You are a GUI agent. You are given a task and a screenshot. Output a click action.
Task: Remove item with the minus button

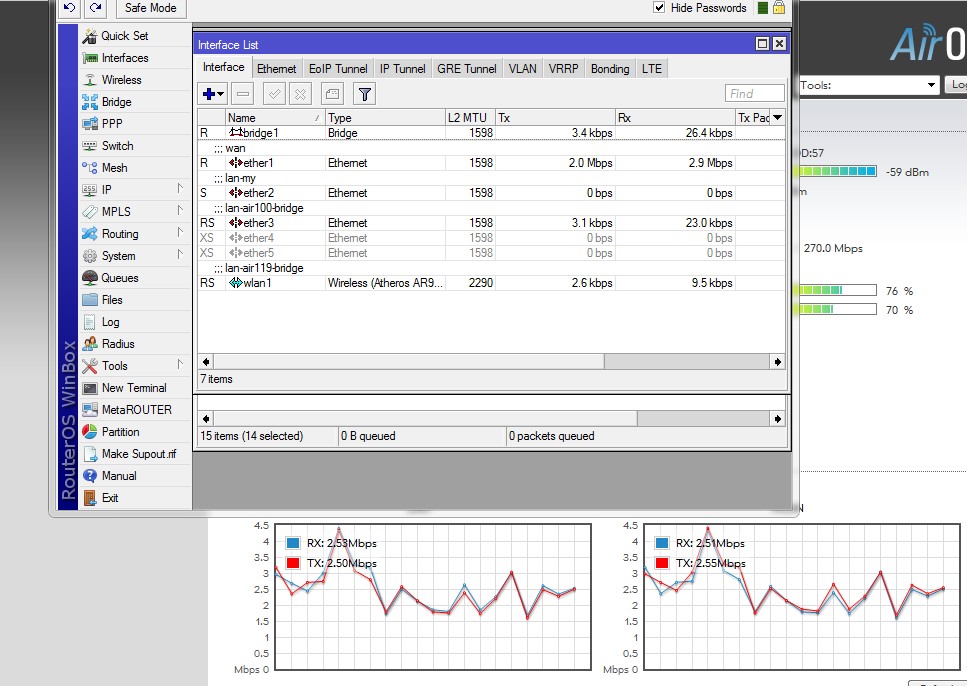pyautogui.click(x=242, y=94)
